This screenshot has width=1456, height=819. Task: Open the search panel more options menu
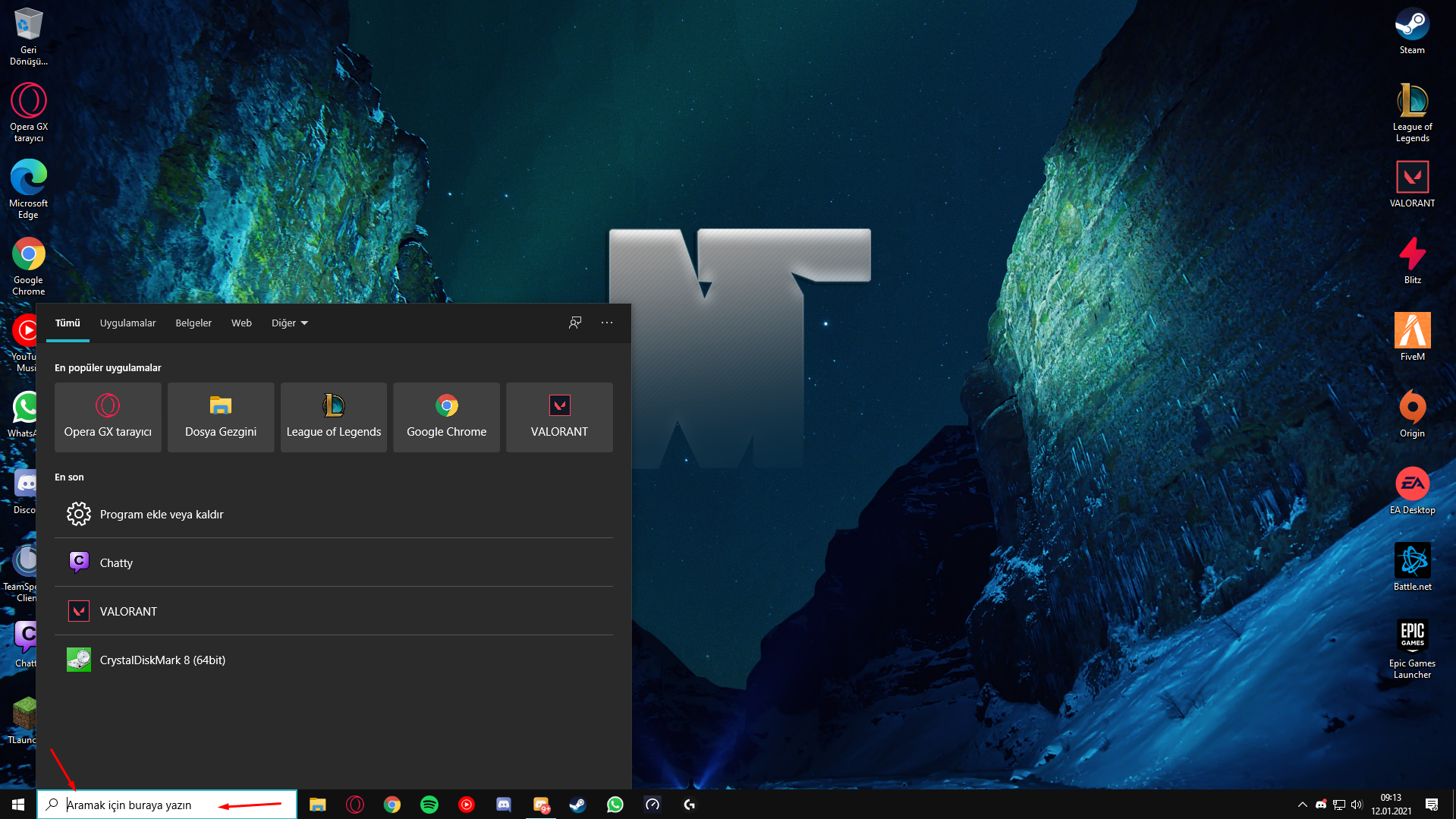pyautogui.click(x=607, y=323)
